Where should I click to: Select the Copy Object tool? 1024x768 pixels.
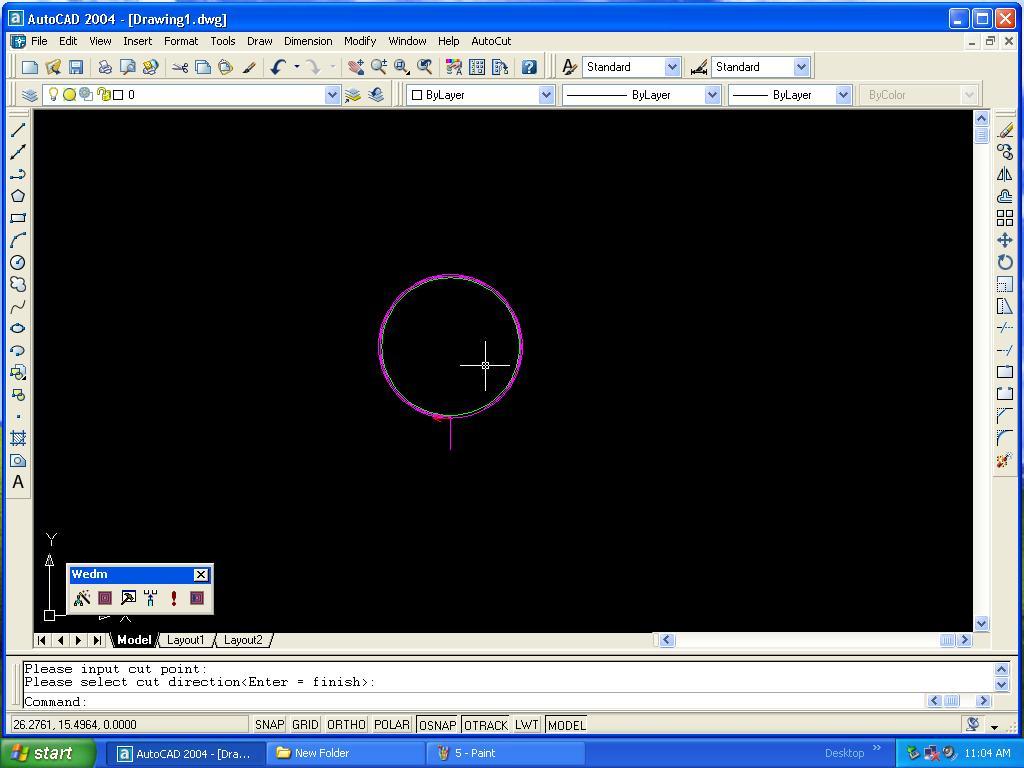click(x=1005, y=152)
